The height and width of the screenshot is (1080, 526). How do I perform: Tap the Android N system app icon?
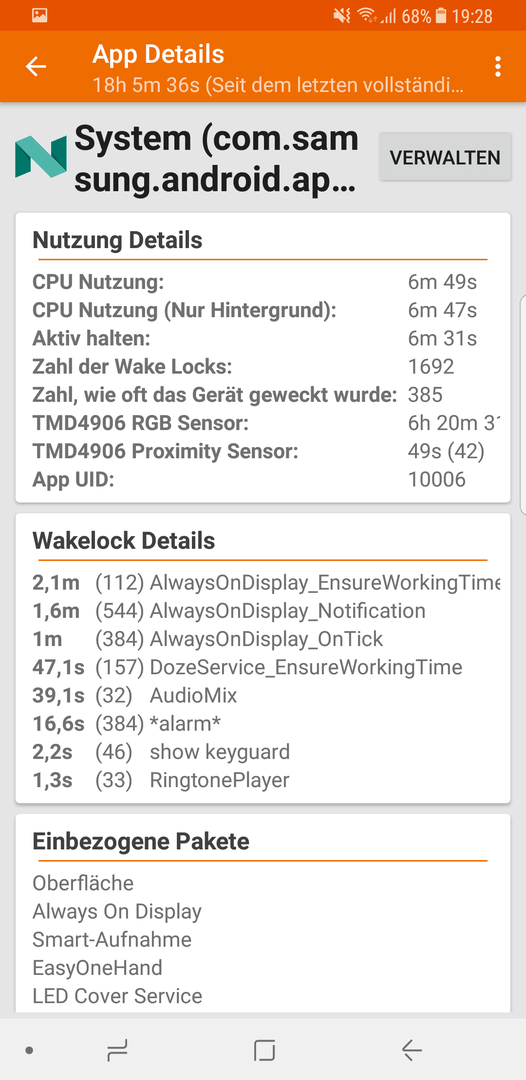click(41, 157)
